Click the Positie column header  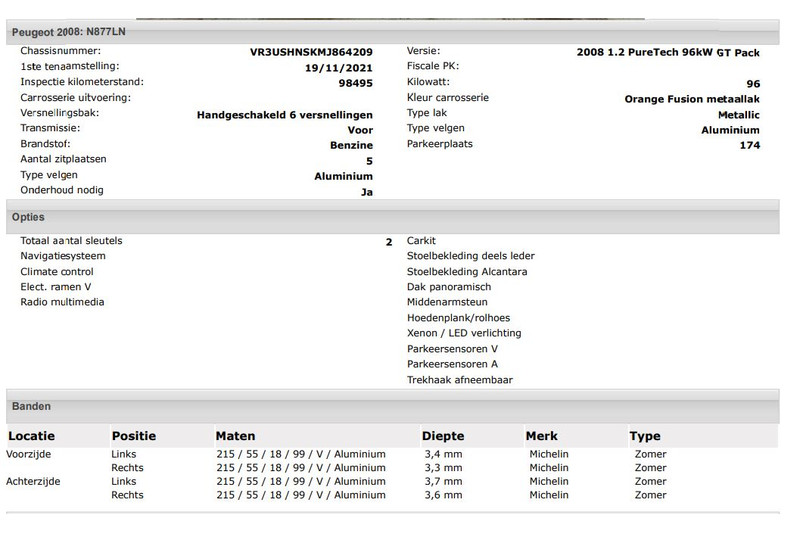pyautogui.click(x=134, y=436)
